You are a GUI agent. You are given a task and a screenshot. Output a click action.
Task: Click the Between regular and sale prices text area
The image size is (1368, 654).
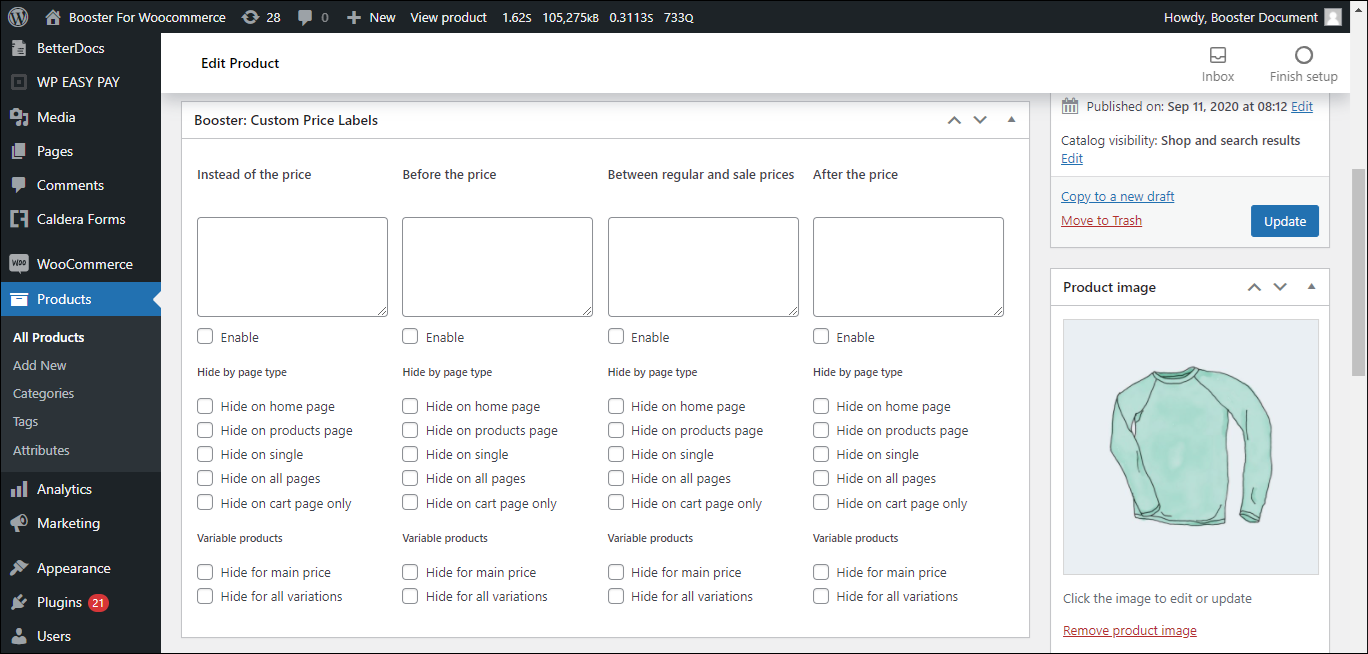click(x=703, y=267)
